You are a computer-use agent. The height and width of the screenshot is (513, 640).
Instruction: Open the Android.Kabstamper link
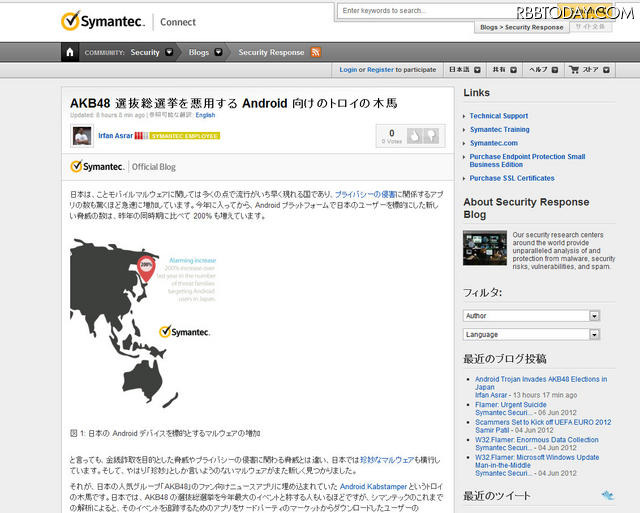373,486
